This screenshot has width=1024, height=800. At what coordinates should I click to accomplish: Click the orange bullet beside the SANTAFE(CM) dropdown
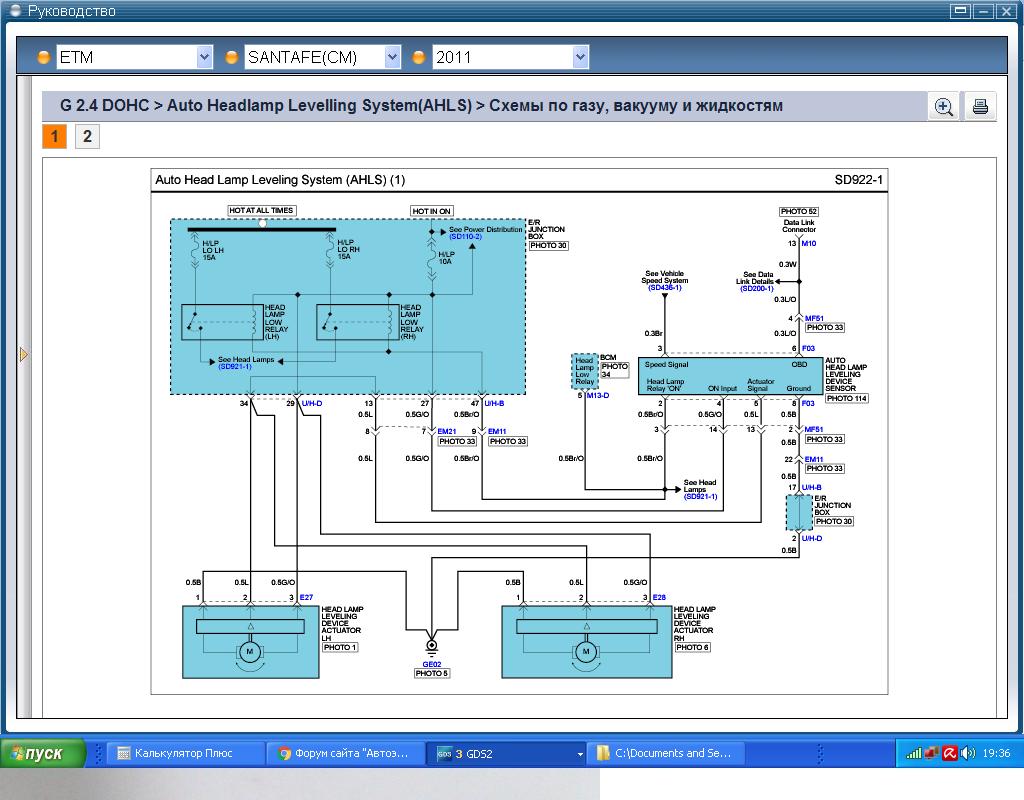[231, 57]
